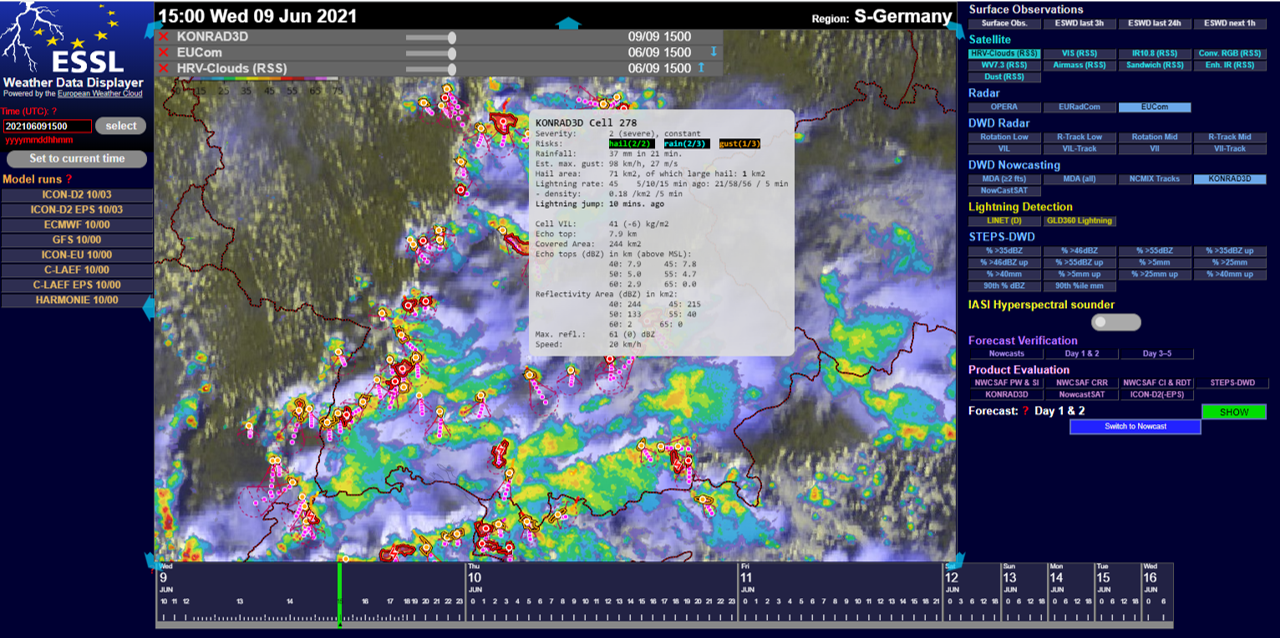Enable the Sandwich (RSS) satellite product
1280x638 pixels.
point(1154,65)
